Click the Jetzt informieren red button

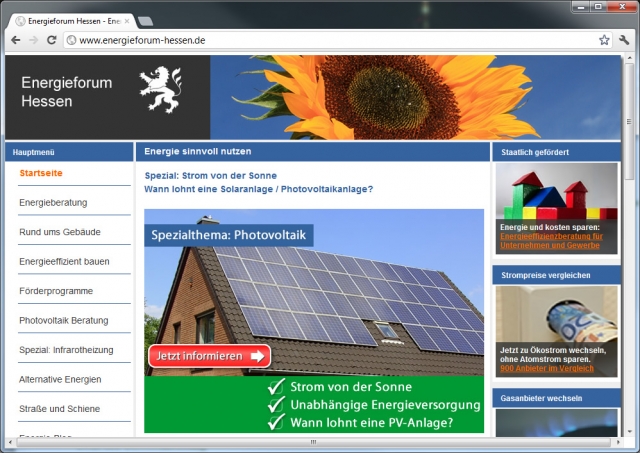pos(209,356)
